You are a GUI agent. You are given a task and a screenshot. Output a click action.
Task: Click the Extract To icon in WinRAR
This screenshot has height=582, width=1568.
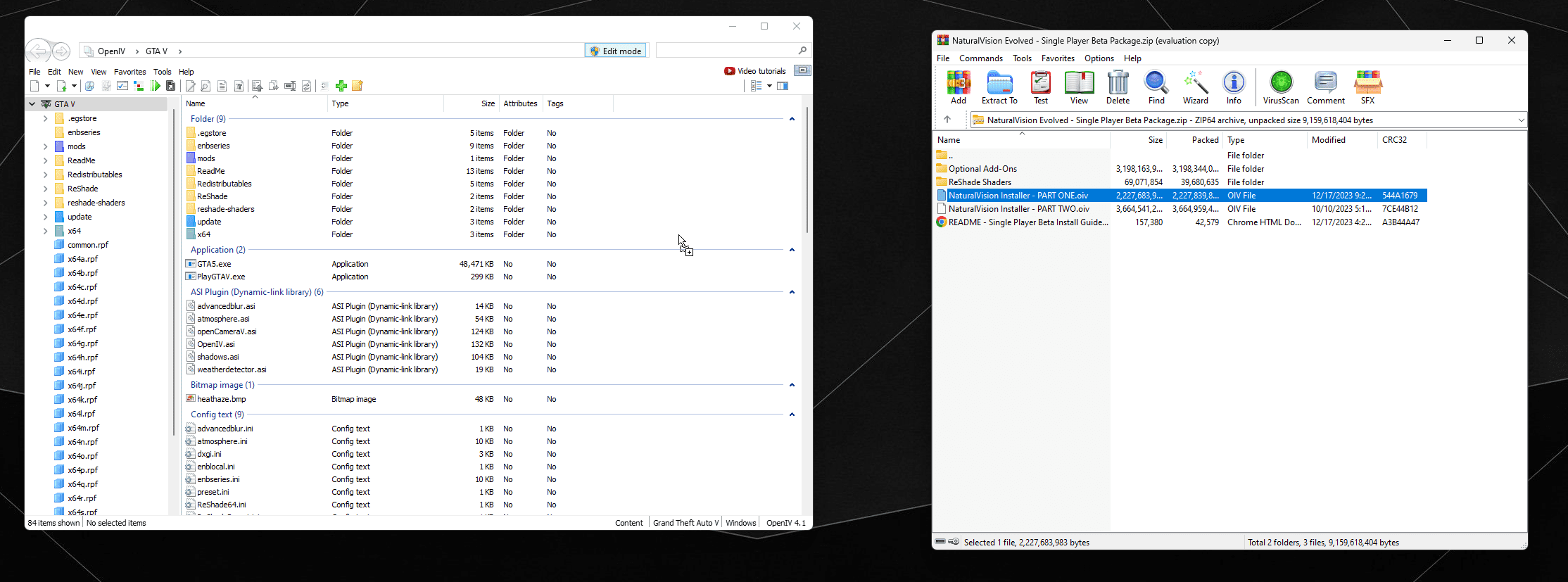(x=999, y=84)
